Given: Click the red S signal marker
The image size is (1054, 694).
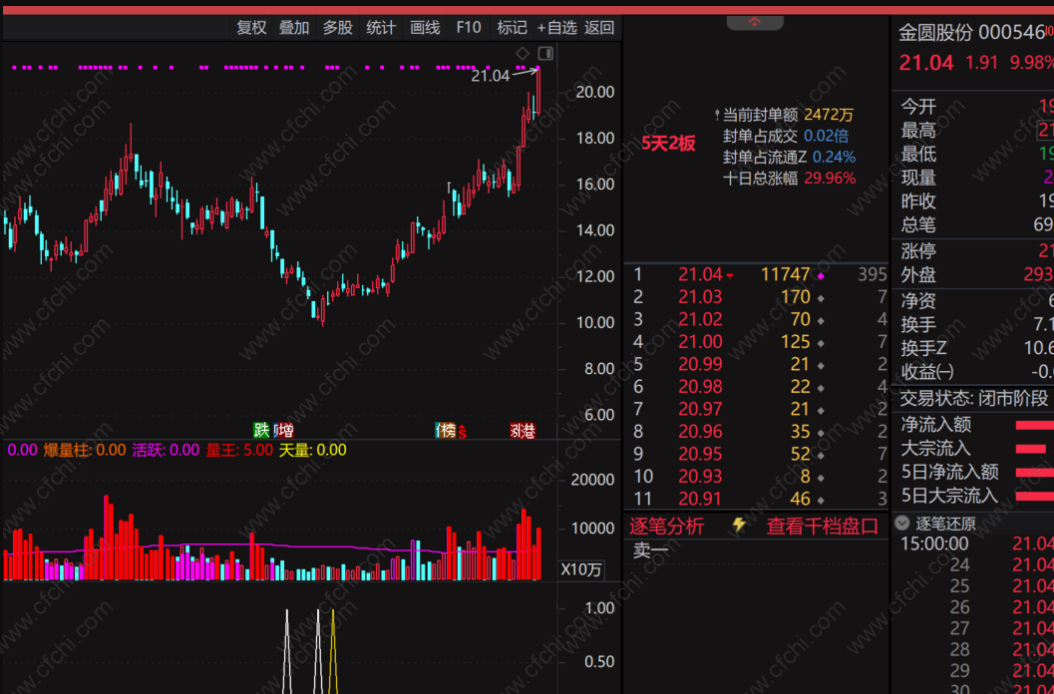Looking at the screenshot, I should [x=462, y=432].
